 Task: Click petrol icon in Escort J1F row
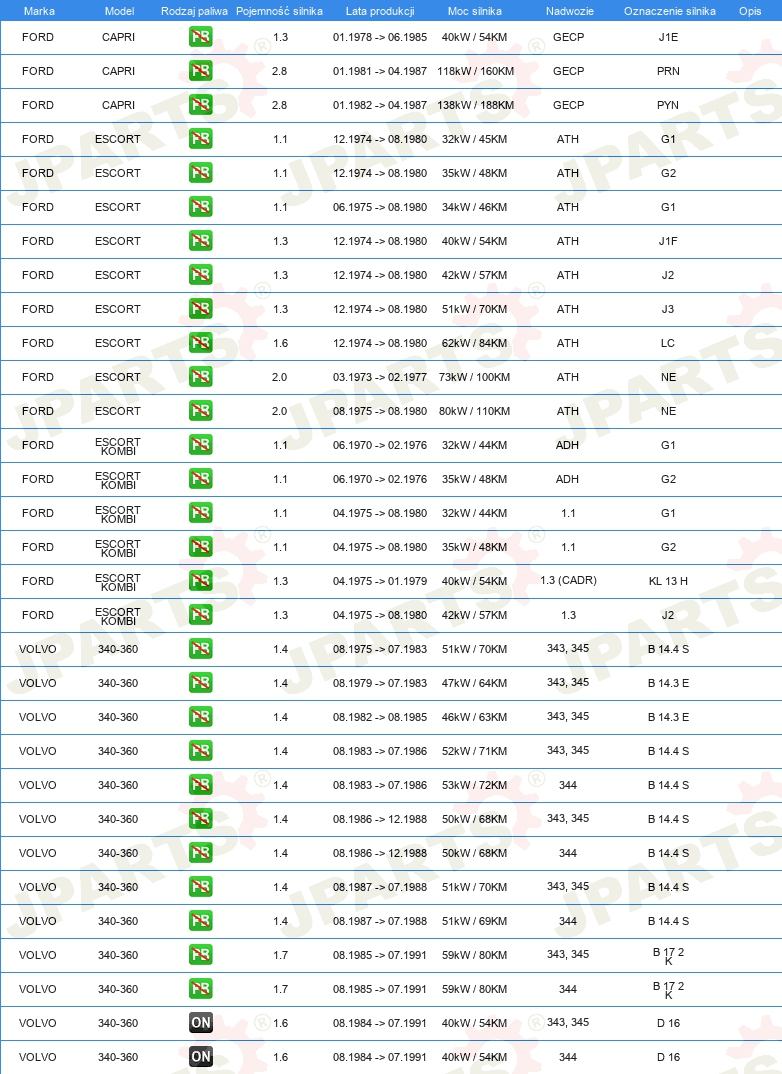(x=201, y=241)
